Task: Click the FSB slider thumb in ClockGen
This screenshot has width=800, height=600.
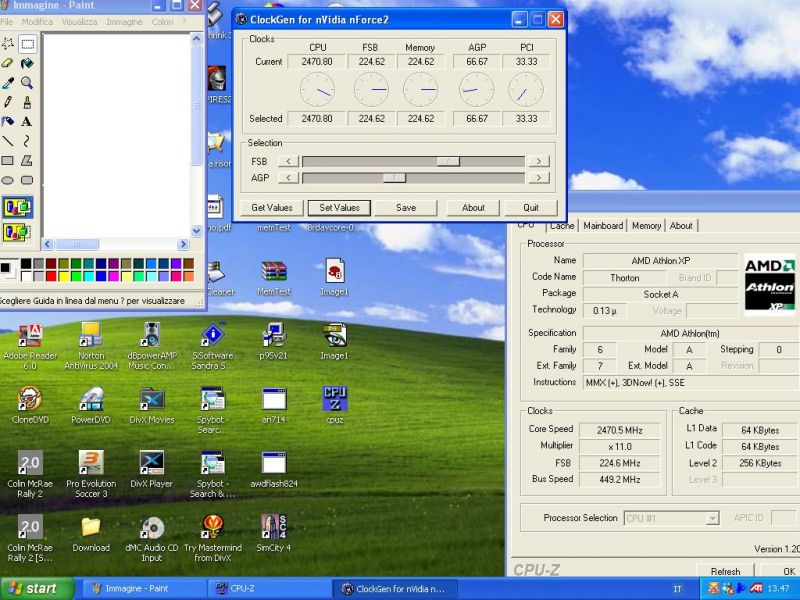Action: pos(448,161)
